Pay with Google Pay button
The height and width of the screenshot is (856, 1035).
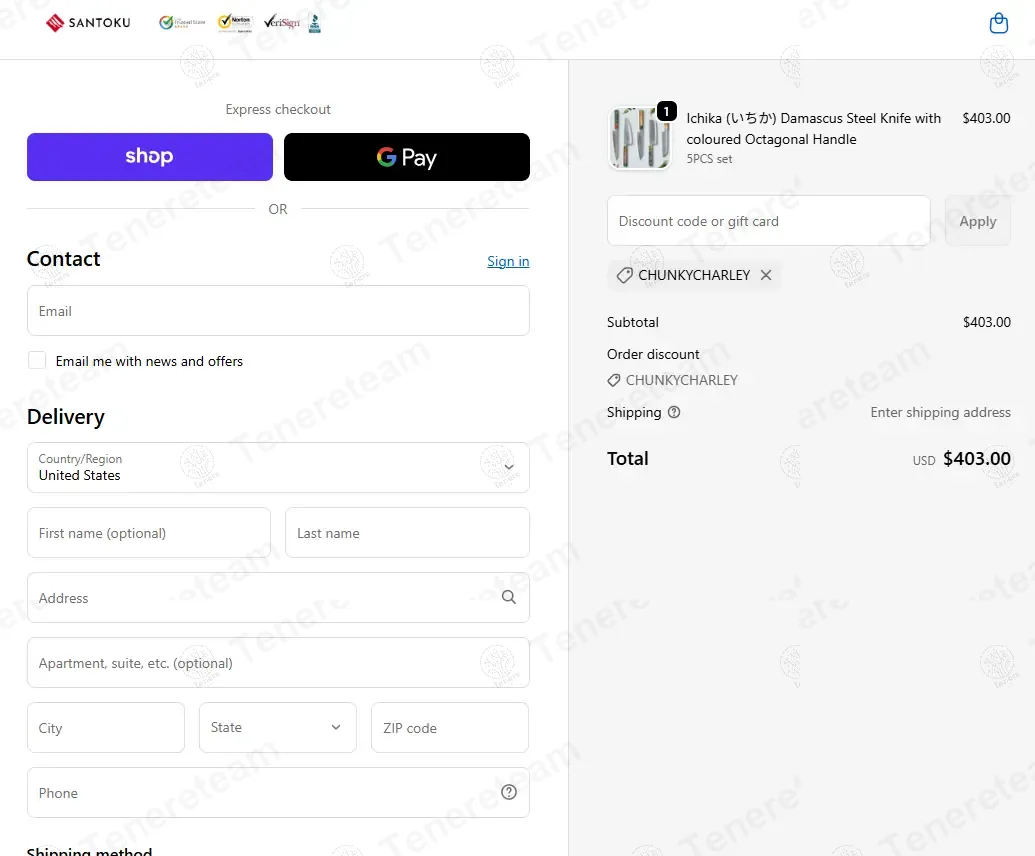(407, 157)
